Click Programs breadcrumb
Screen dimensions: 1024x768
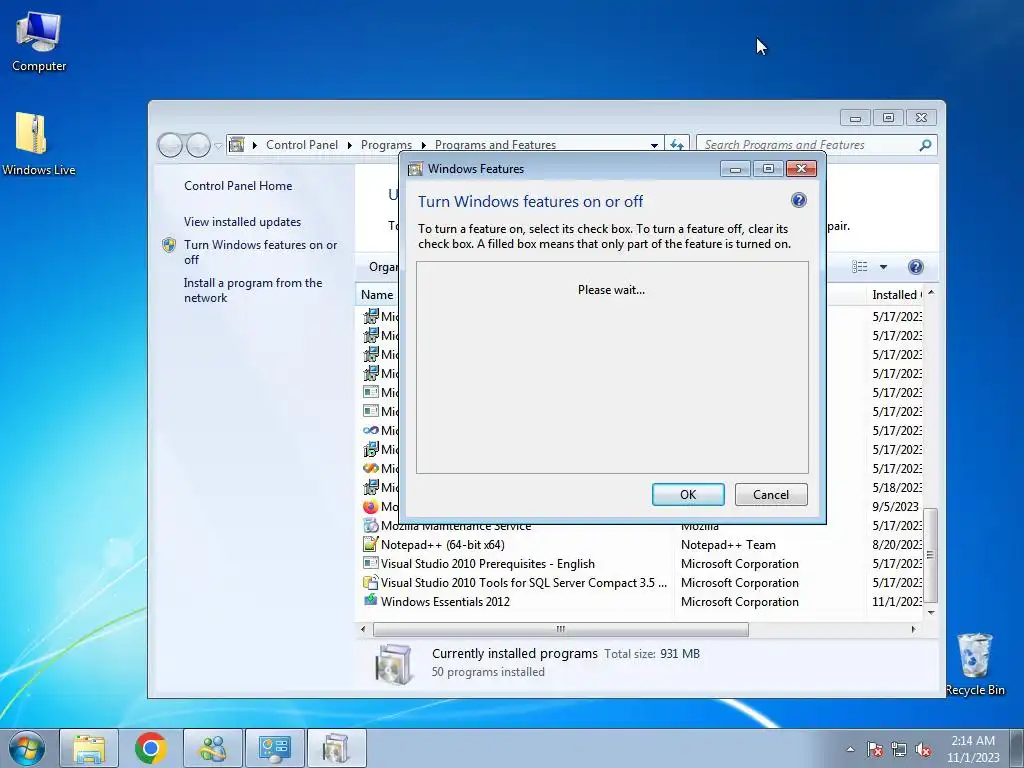click(x=386, y=145)
